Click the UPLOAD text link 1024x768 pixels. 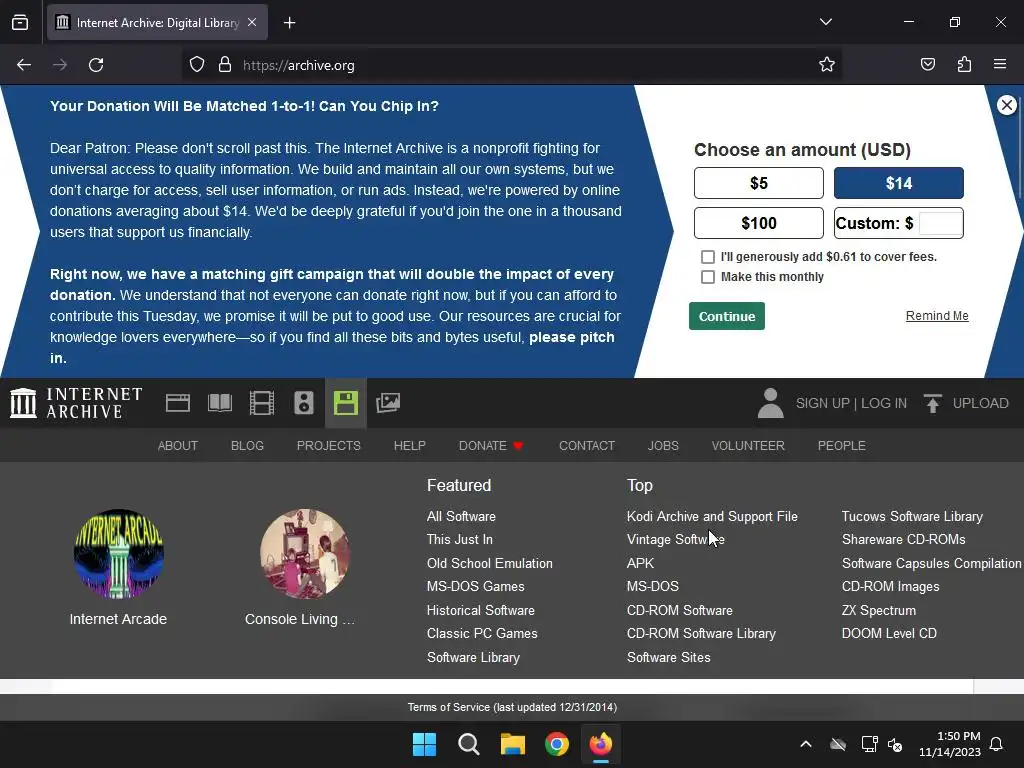(x=981, y=403)
